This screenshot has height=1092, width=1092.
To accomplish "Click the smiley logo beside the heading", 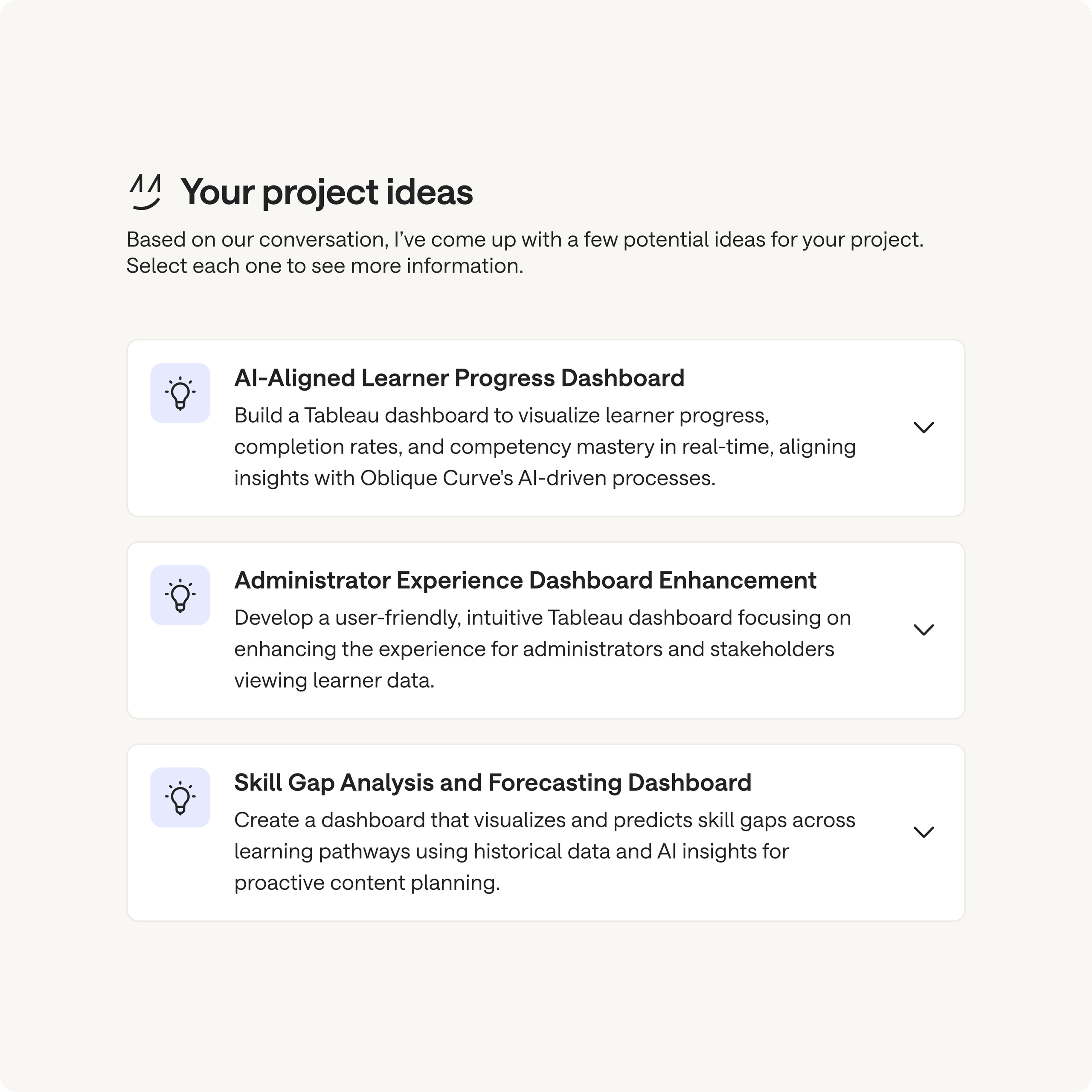I will tap(145, 192).
